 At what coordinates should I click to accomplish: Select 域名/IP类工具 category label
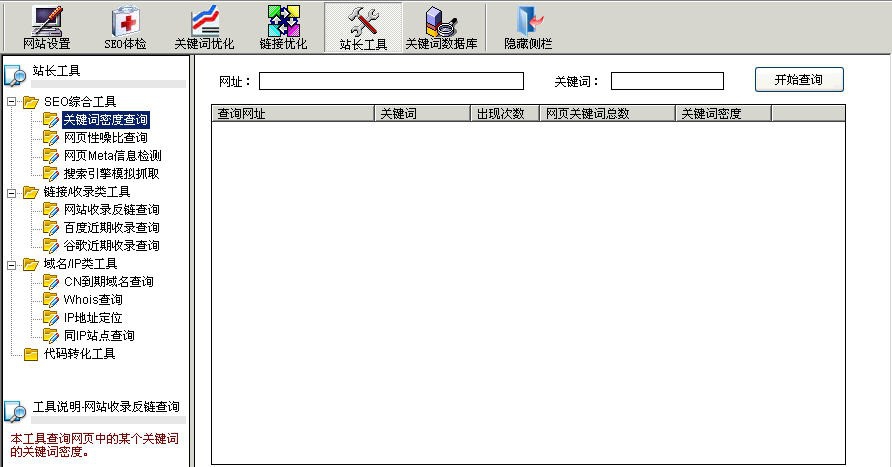pyautogui.click(x=81, y=264)
